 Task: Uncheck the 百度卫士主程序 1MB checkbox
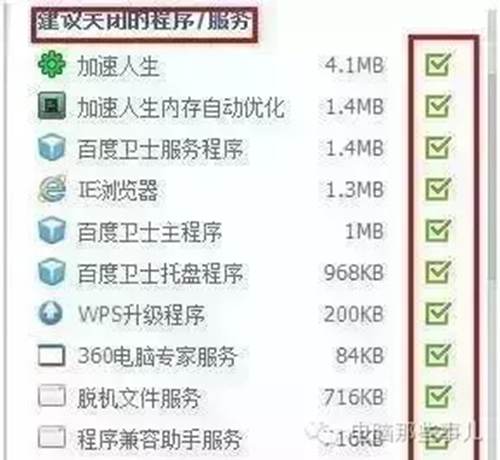(438, 230)
